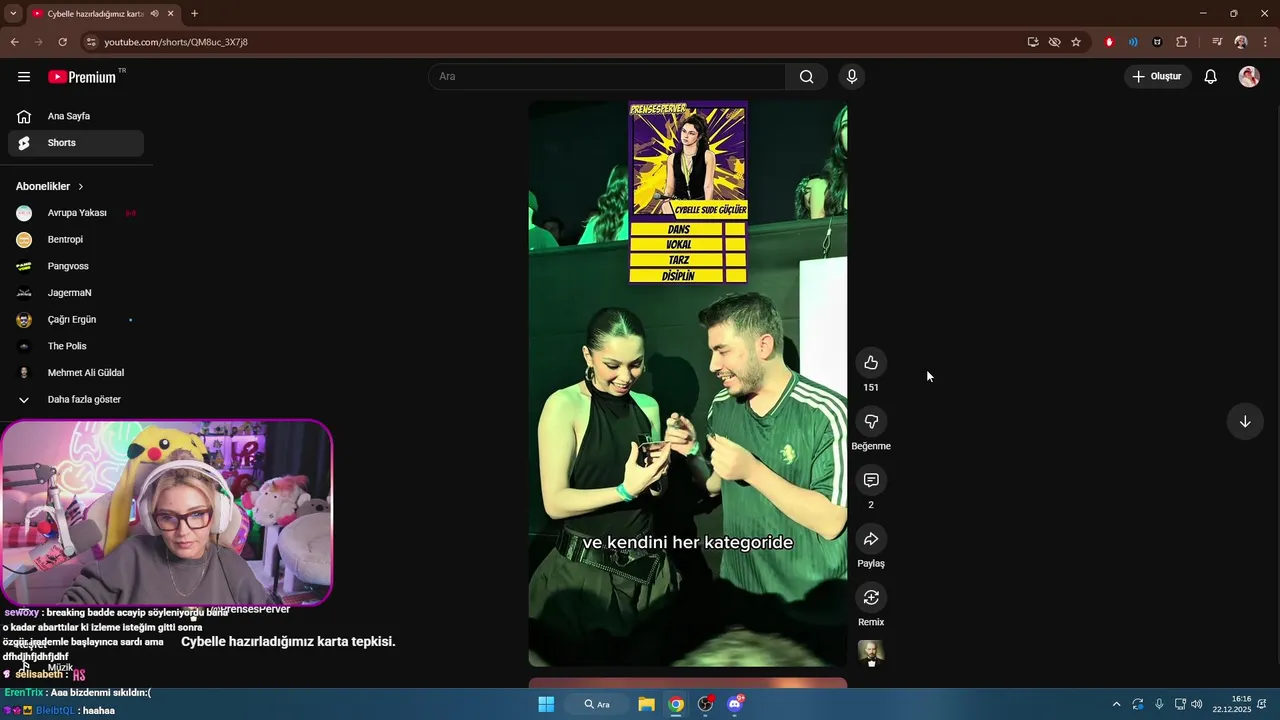
Task: Share the Short with Paylaş
Action: coord(871,540)
